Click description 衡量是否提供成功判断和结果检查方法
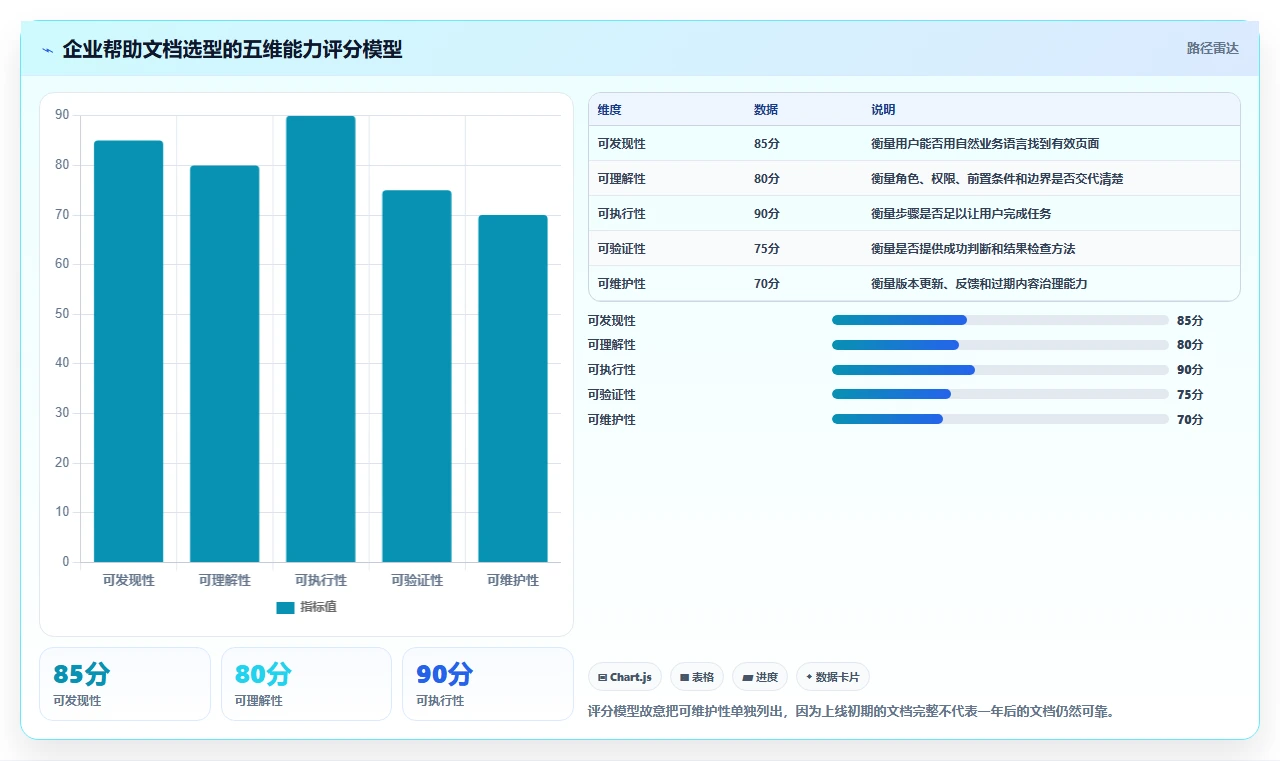Image resolution: width=1280 pixels, height=761 pixels. [973, 249]
